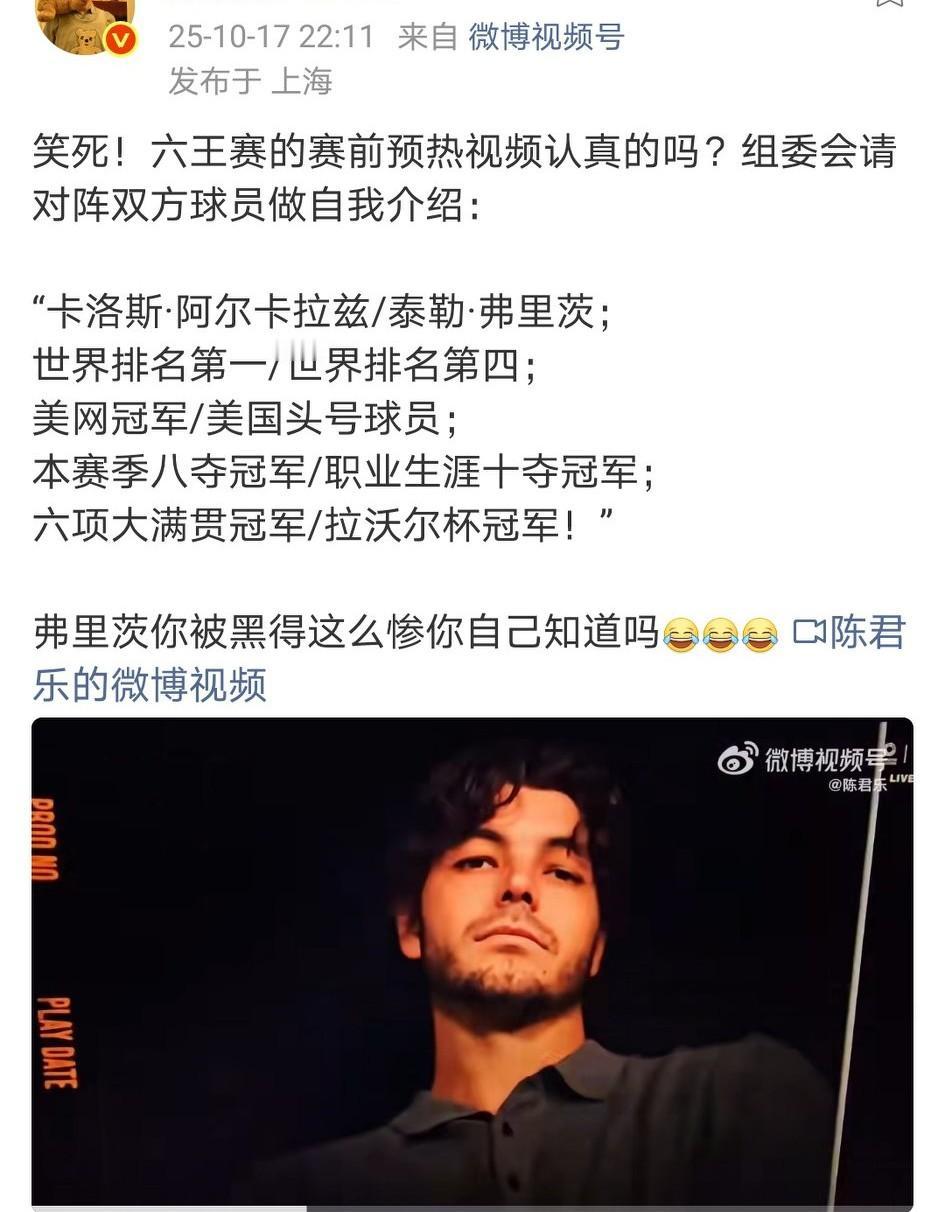945x1212 pixels.
Task: Play the embedded video thumbnail
Action: (472, 960)
